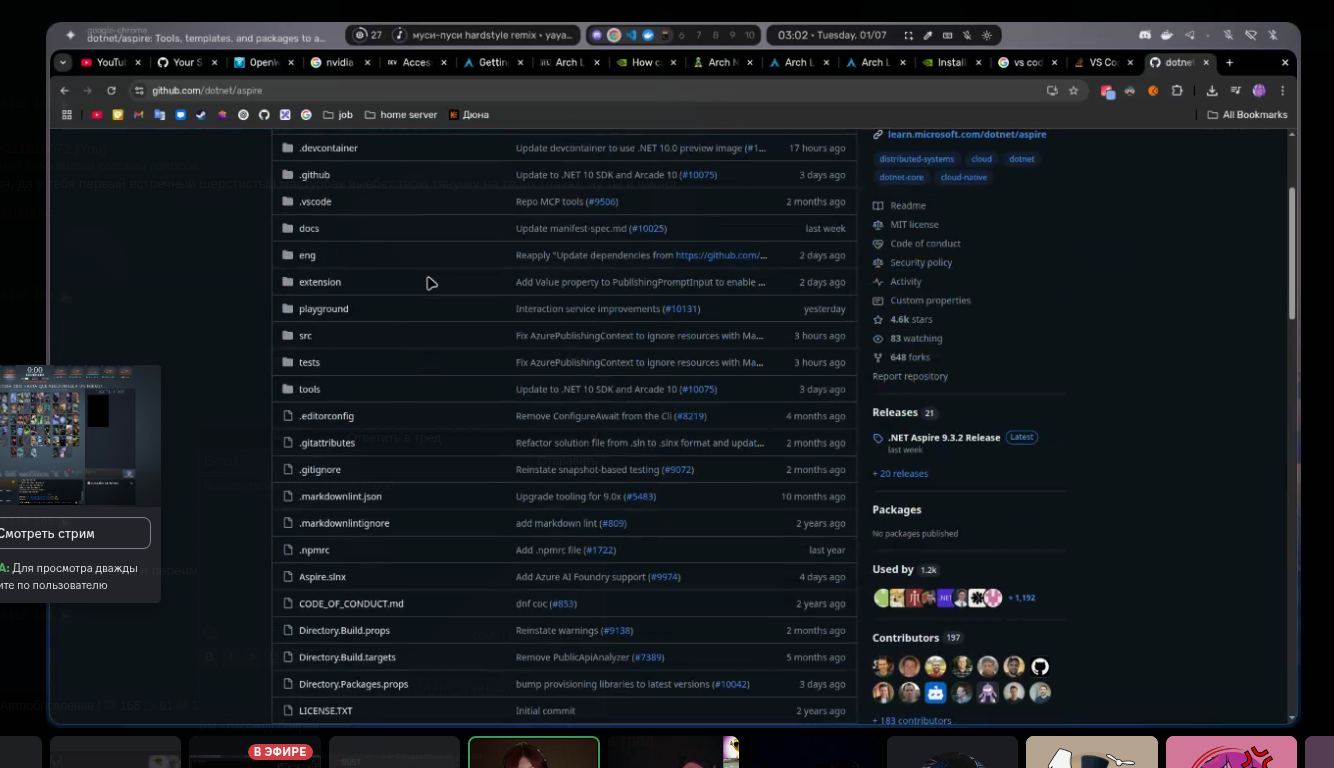Click the browser forward arrow
Viewport: 1334px width, 768px height.
coord(88,90)
